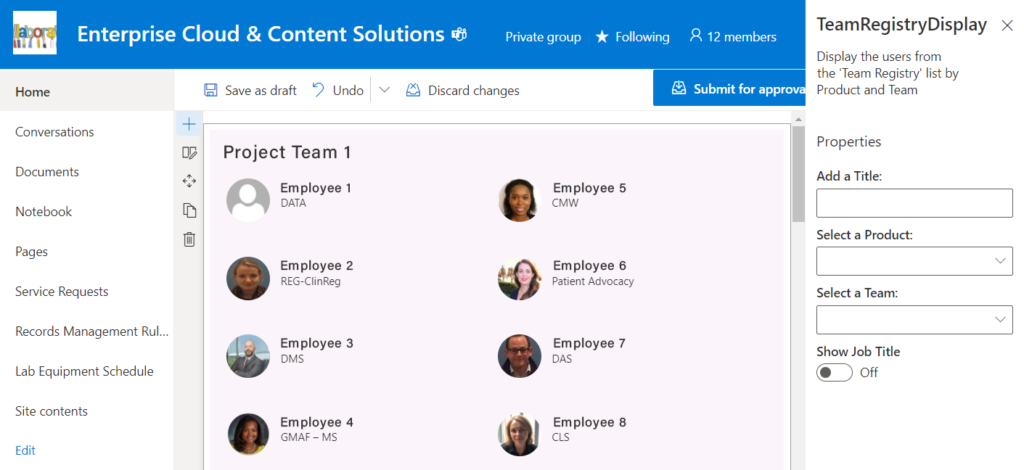Click Employee 5 profile photo

click(x=520, y=200)
